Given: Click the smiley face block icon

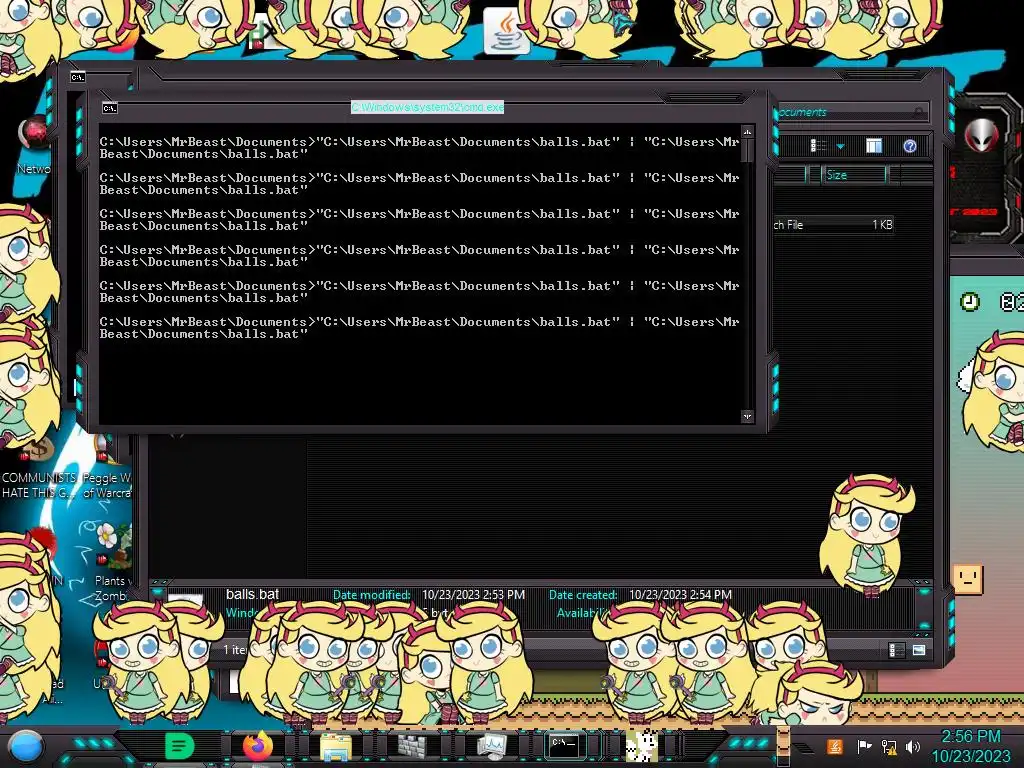Looking at the screenshot, I should tap(968, 579).
